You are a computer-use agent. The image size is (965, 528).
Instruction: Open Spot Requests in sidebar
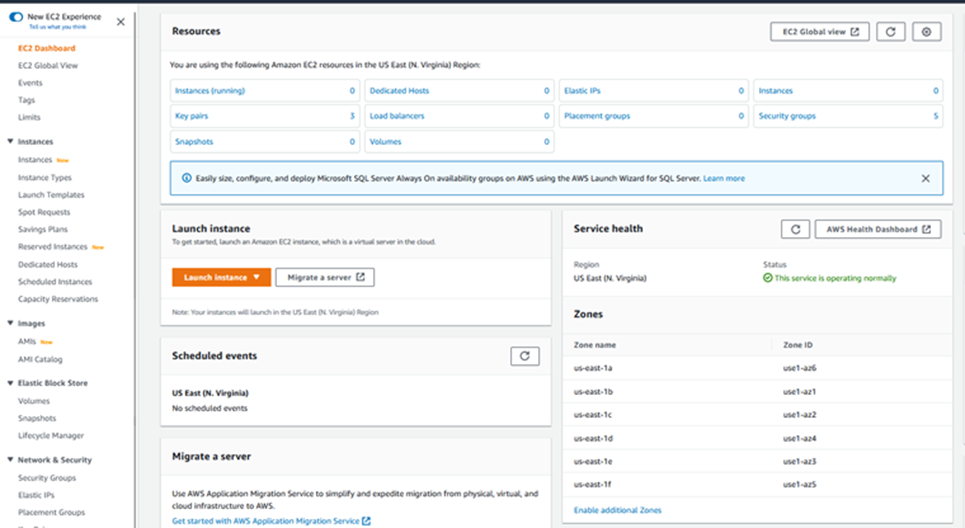44,212
